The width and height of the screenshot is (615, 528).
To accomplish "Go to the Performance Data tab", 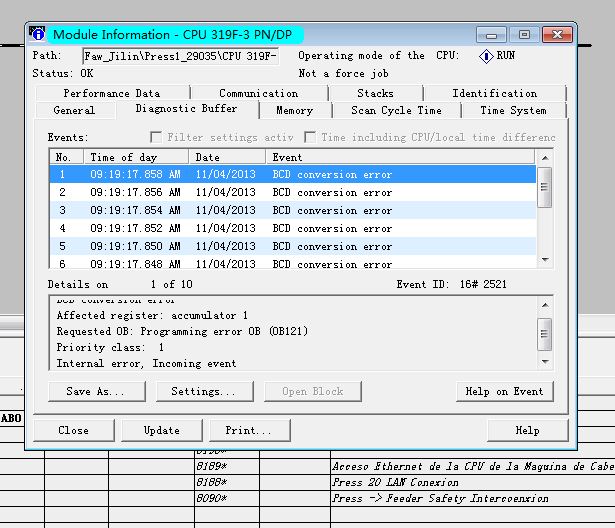I will click(x=111, y=93).
